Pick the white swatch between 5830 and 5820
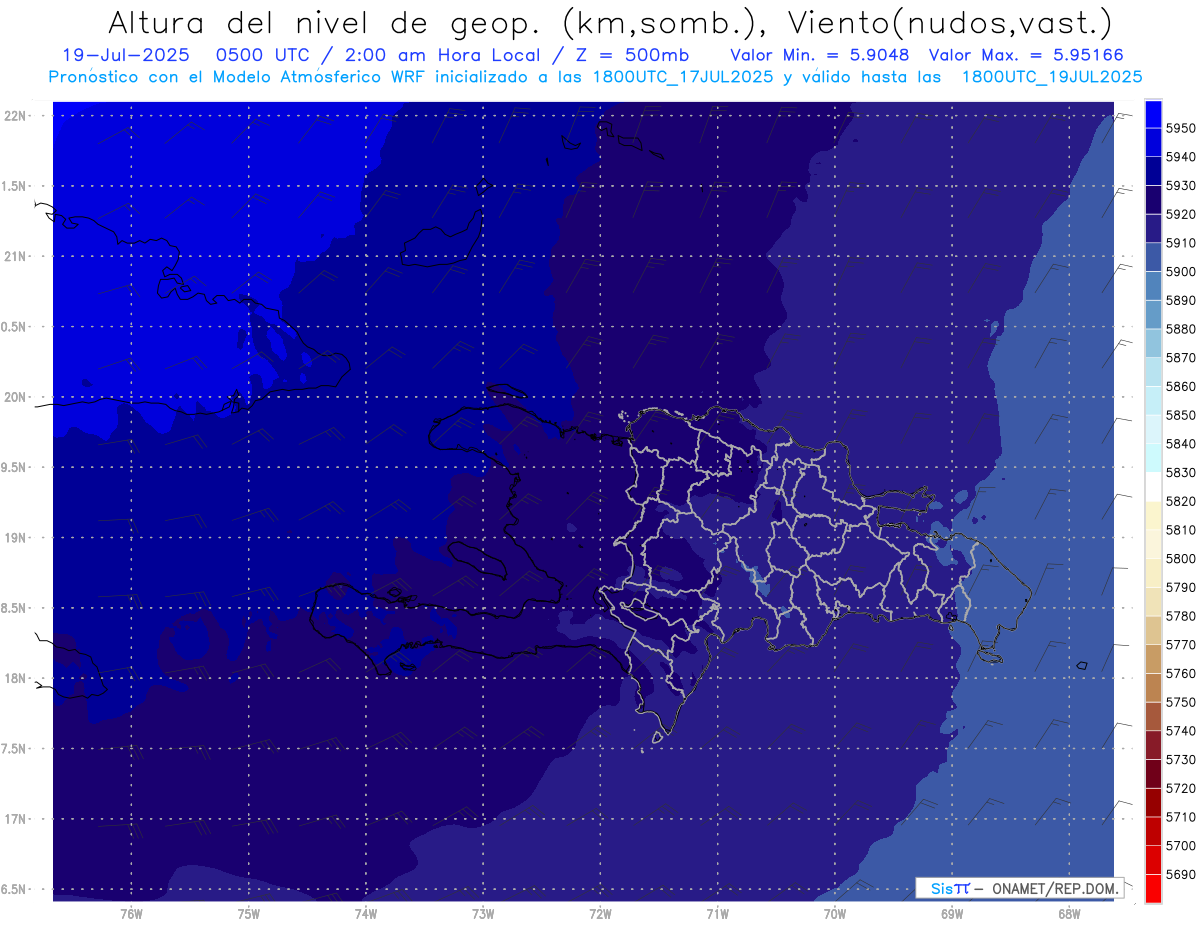Viewport: 1200px width, 927px height. coord(1153,487)
